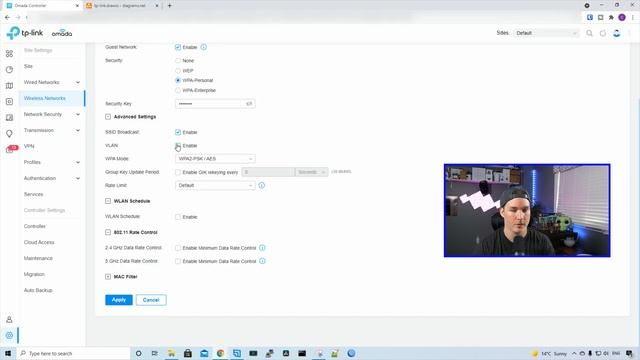Expand the MAC Filter section
640x360 pixels.
click(108, 277)
